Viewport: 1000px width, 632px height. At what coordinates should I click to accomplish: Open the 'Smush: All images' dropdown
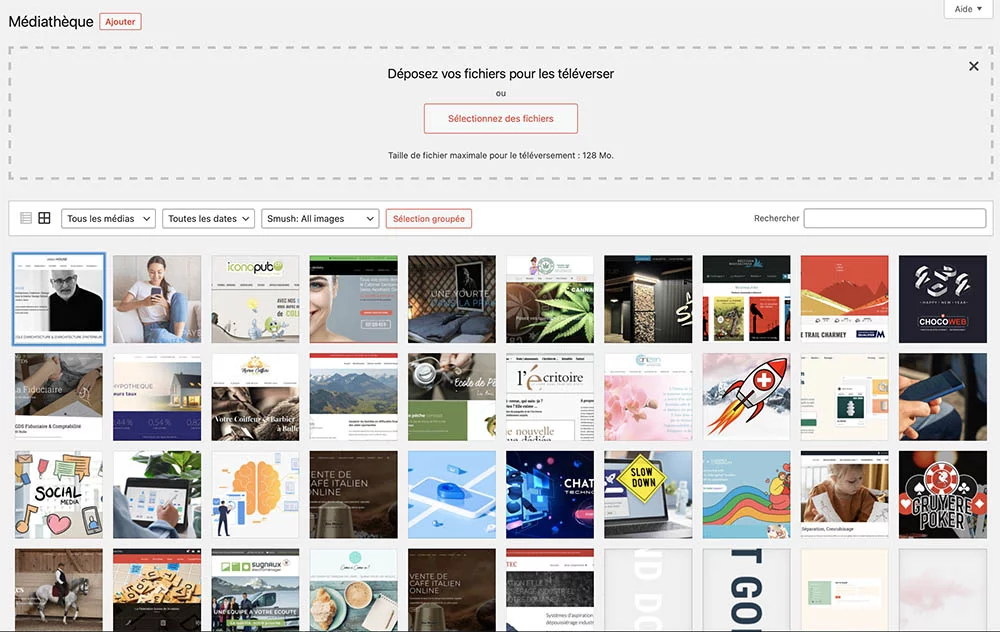click(320, 219)
